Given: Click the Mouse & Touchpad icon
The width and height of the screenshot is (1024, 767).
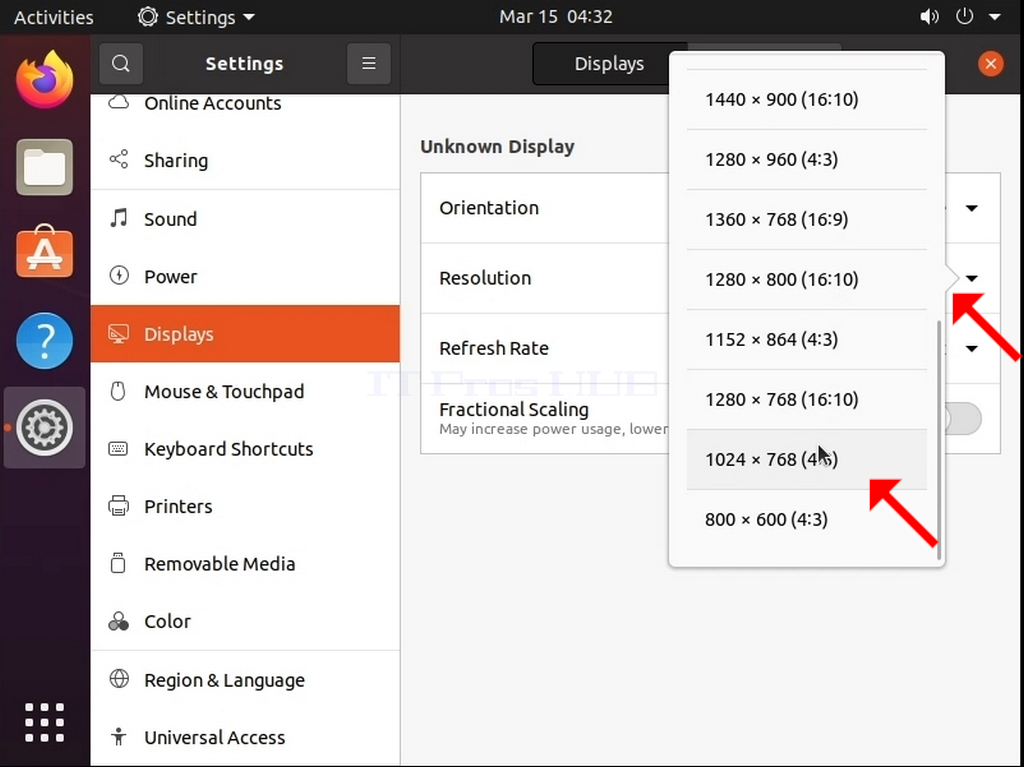Looking at the screenshot, I should 118,391.
